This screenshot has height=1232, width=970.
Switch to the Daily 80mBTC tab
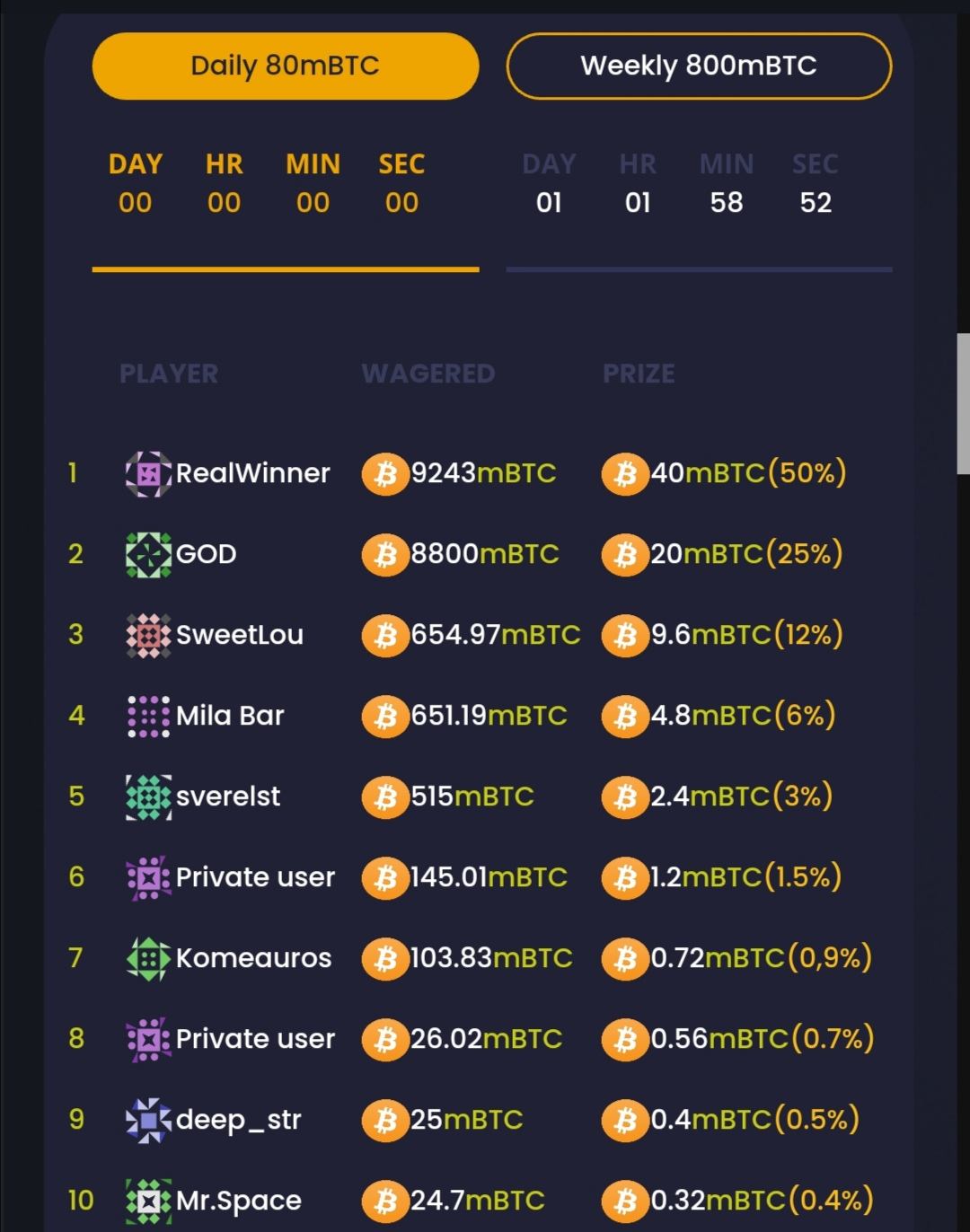click(285, 66)
